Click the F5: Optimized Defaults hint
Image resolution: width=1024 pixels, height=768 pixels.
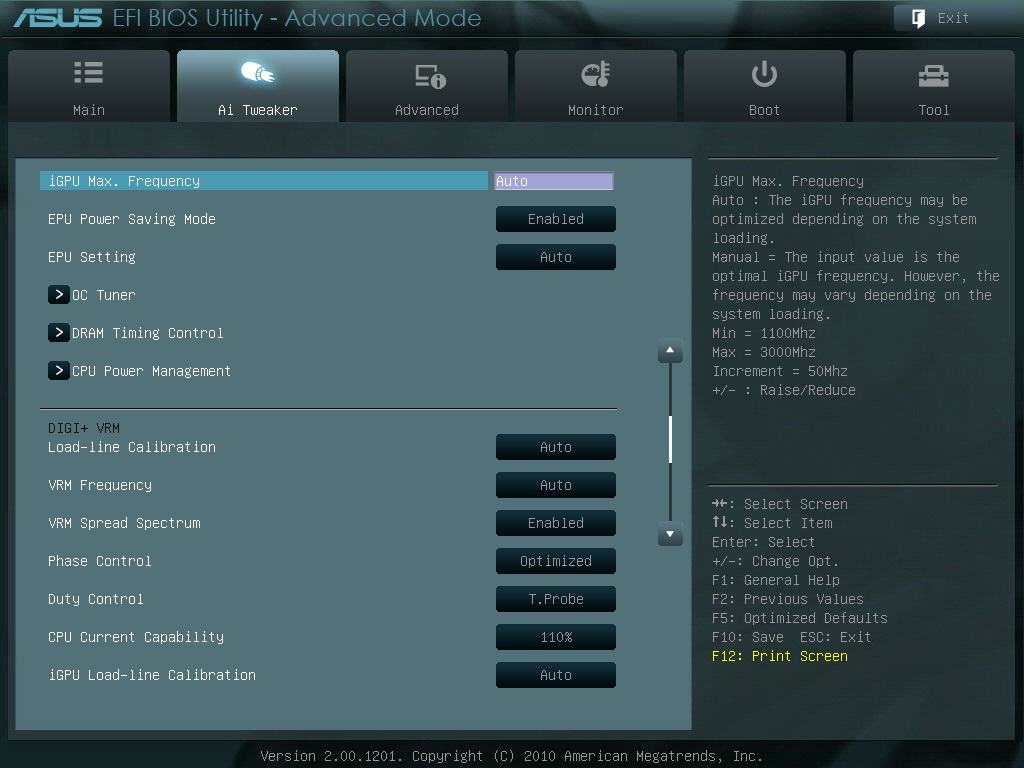click(x=800, y=618)
